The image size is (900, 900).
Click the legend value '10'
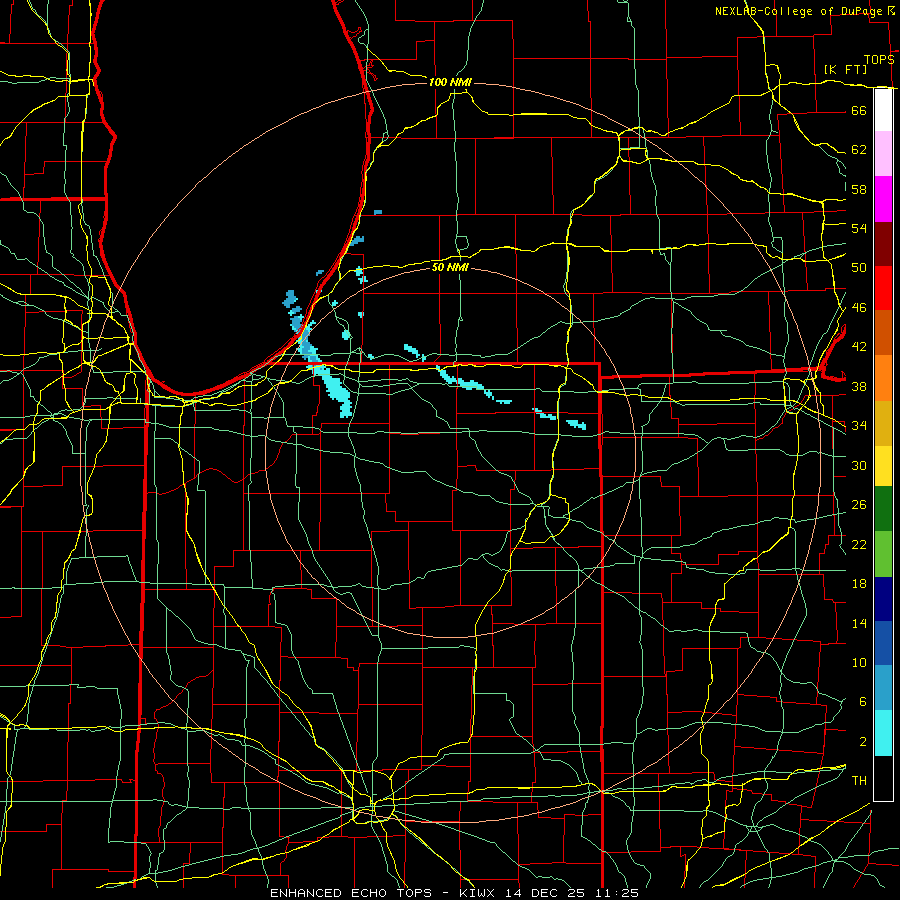859,662
